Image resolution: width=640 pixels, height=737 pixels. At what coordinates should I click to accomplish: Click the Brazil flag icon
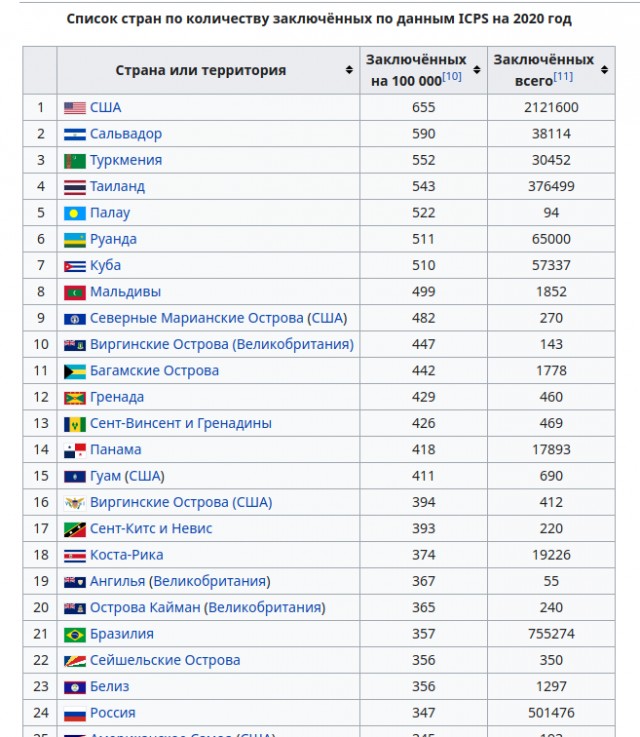coord(75,635)
